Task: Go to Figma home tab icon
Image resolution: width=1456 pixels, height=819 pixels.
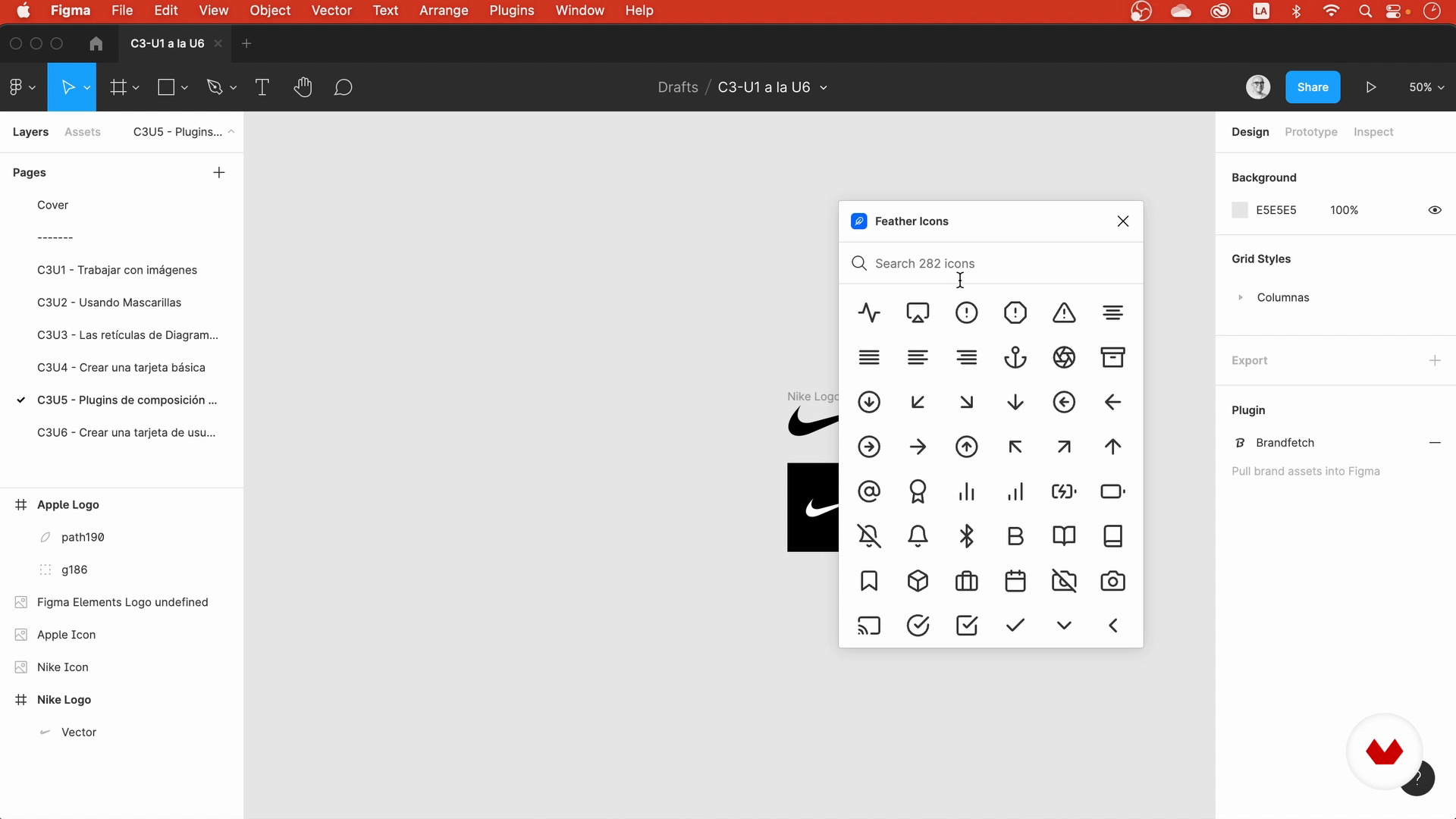Action: tap(96, 43)
